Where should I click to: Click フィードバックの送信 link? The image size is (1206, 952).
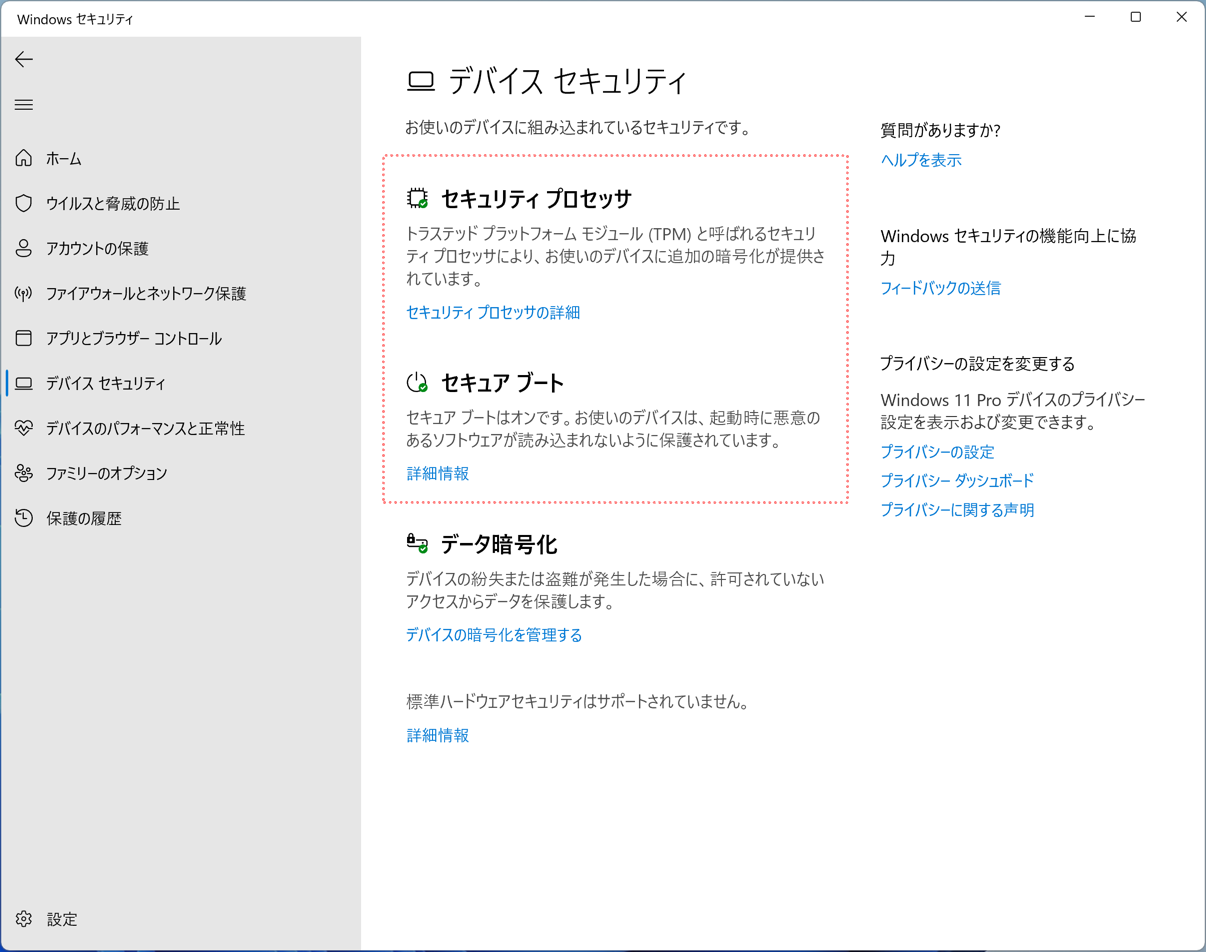940,288
